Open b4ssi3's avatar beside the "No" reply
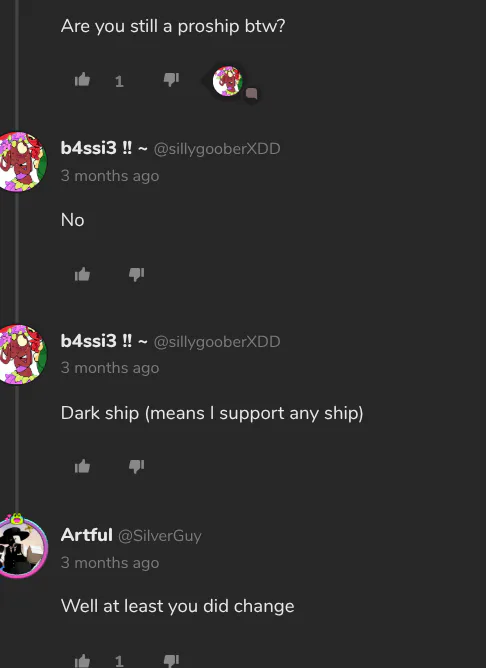 tap(21, 162)
